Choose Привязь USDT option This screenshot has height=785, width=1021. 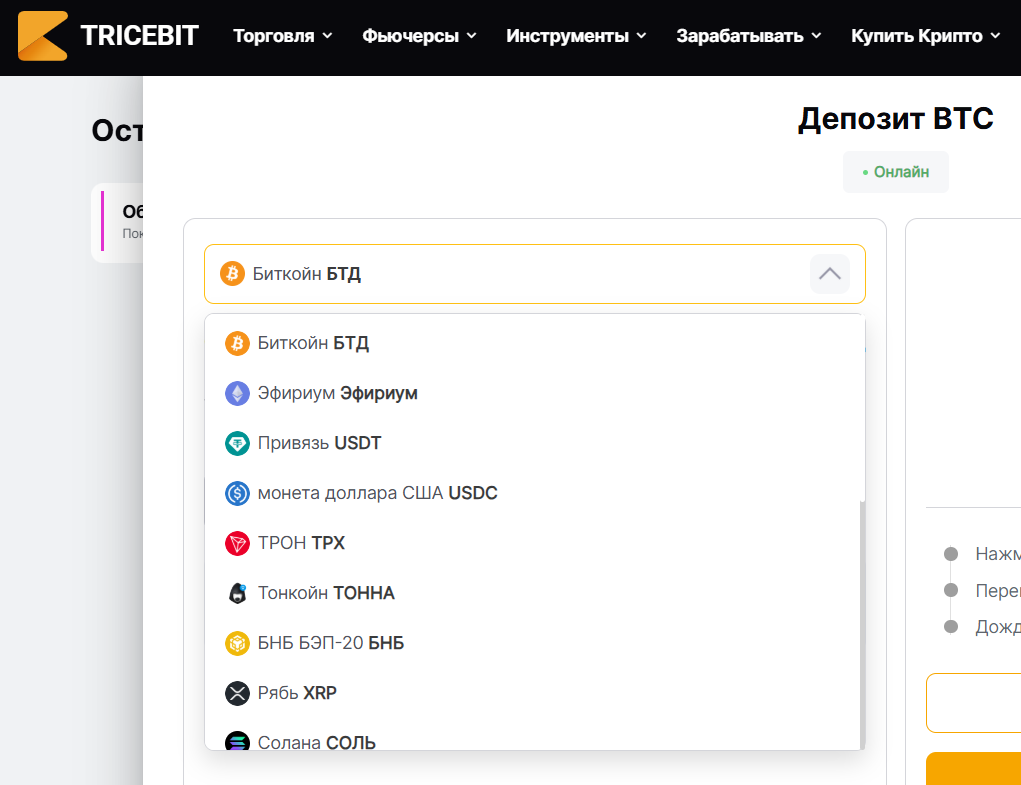pos(533,443)
